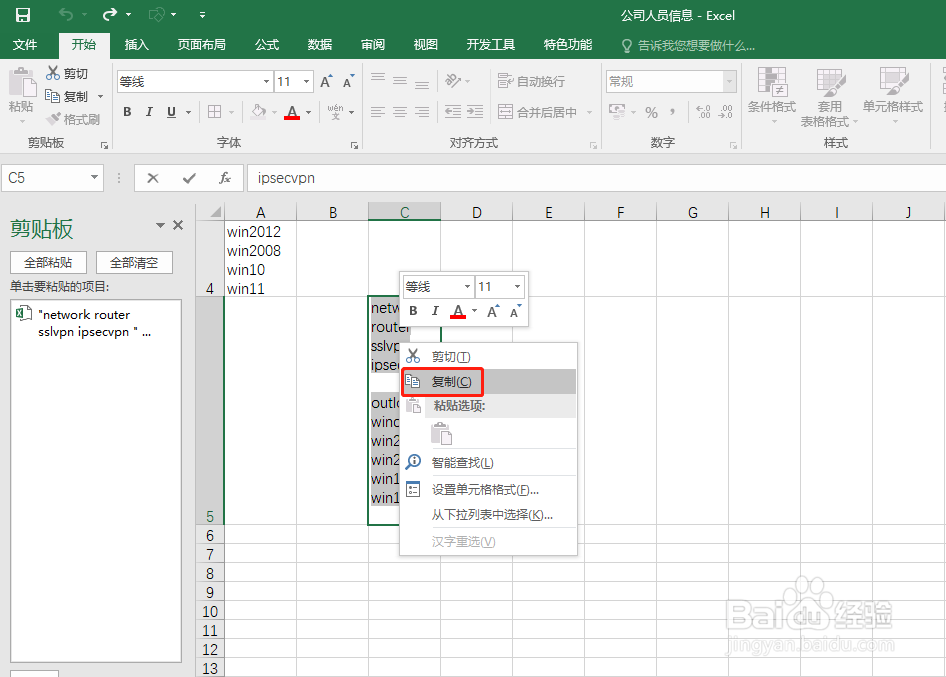Click Paste All (全部粘贴) button
The image size is (946, 677).
[48, 262]
